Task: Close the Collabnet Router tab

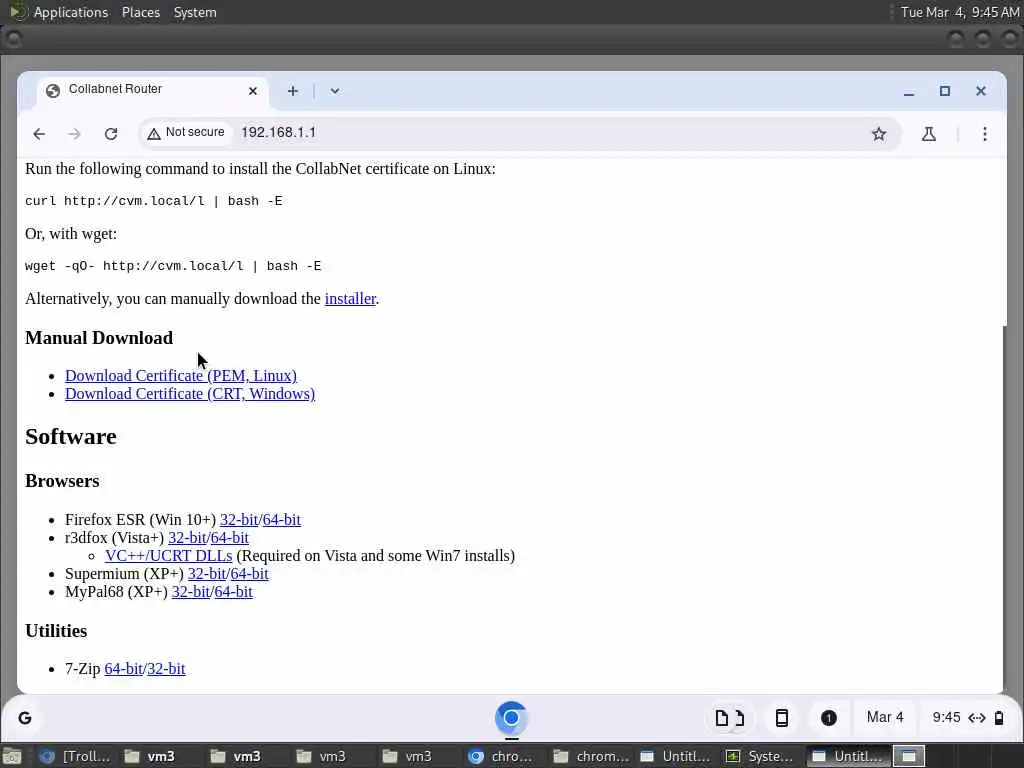Action: pos(253,91)
